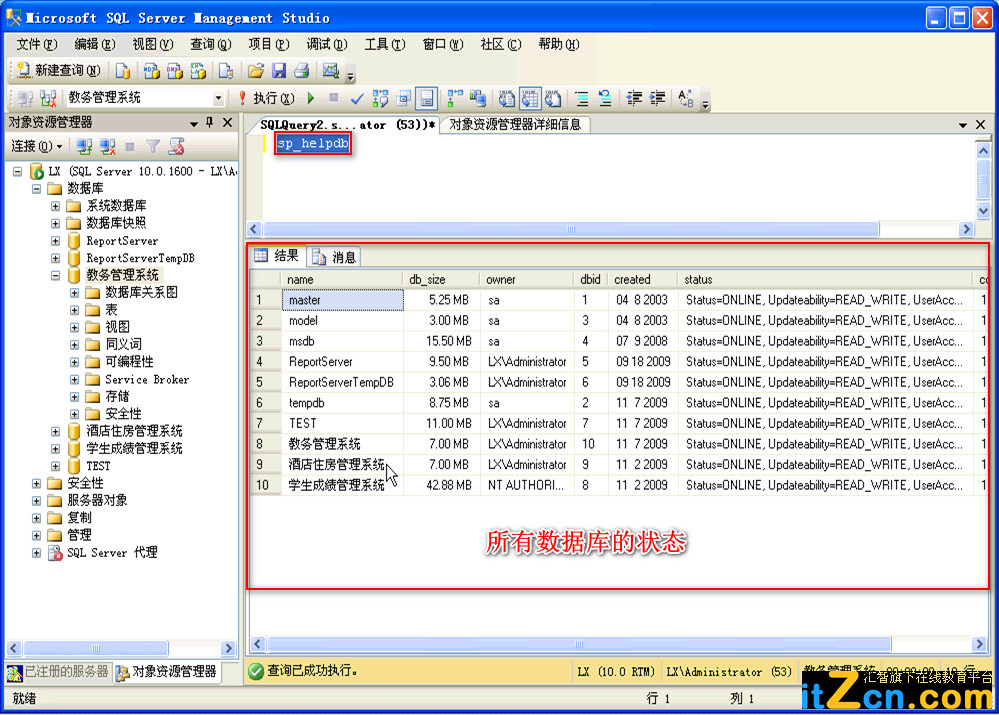Click the owner column header

coord(526,279)
